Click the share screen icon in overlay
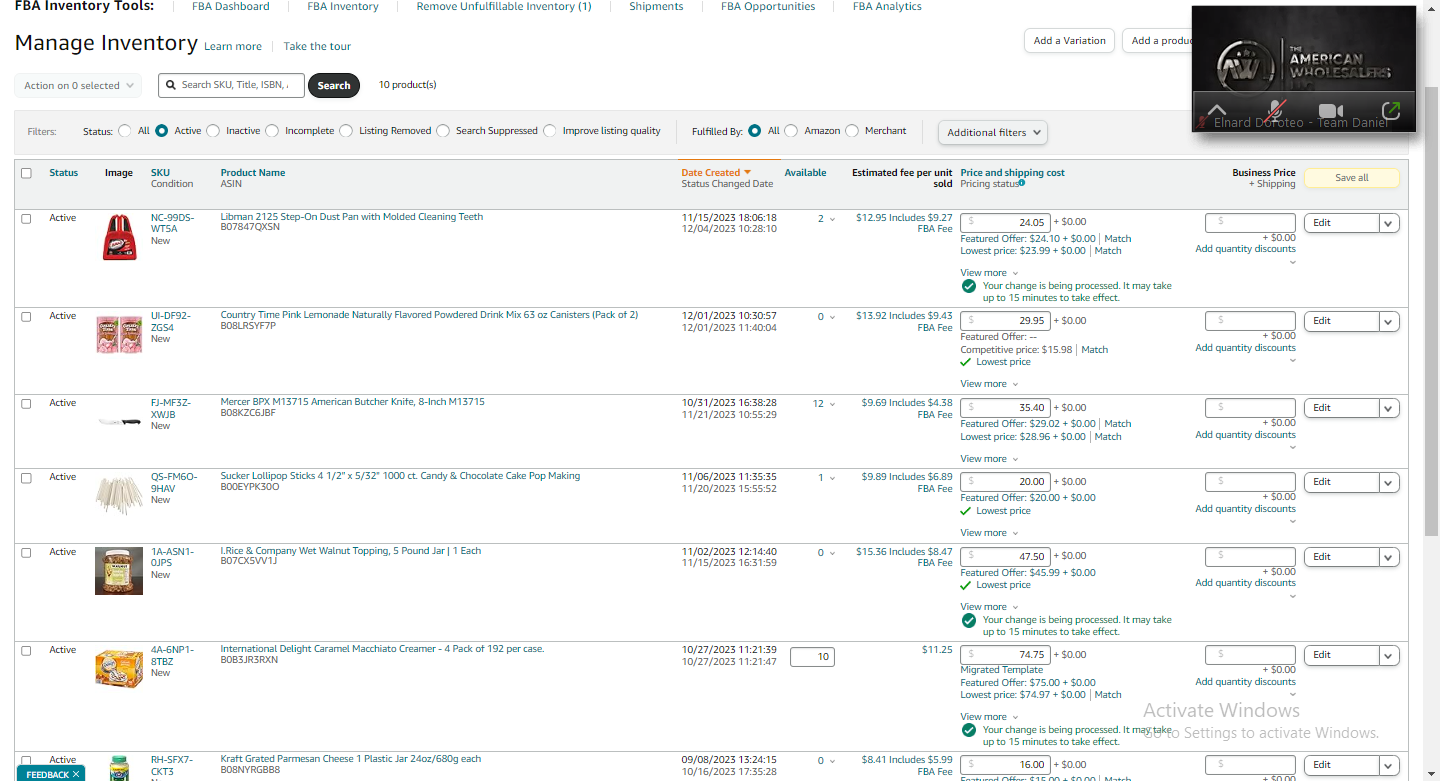 click(1390, 110)
